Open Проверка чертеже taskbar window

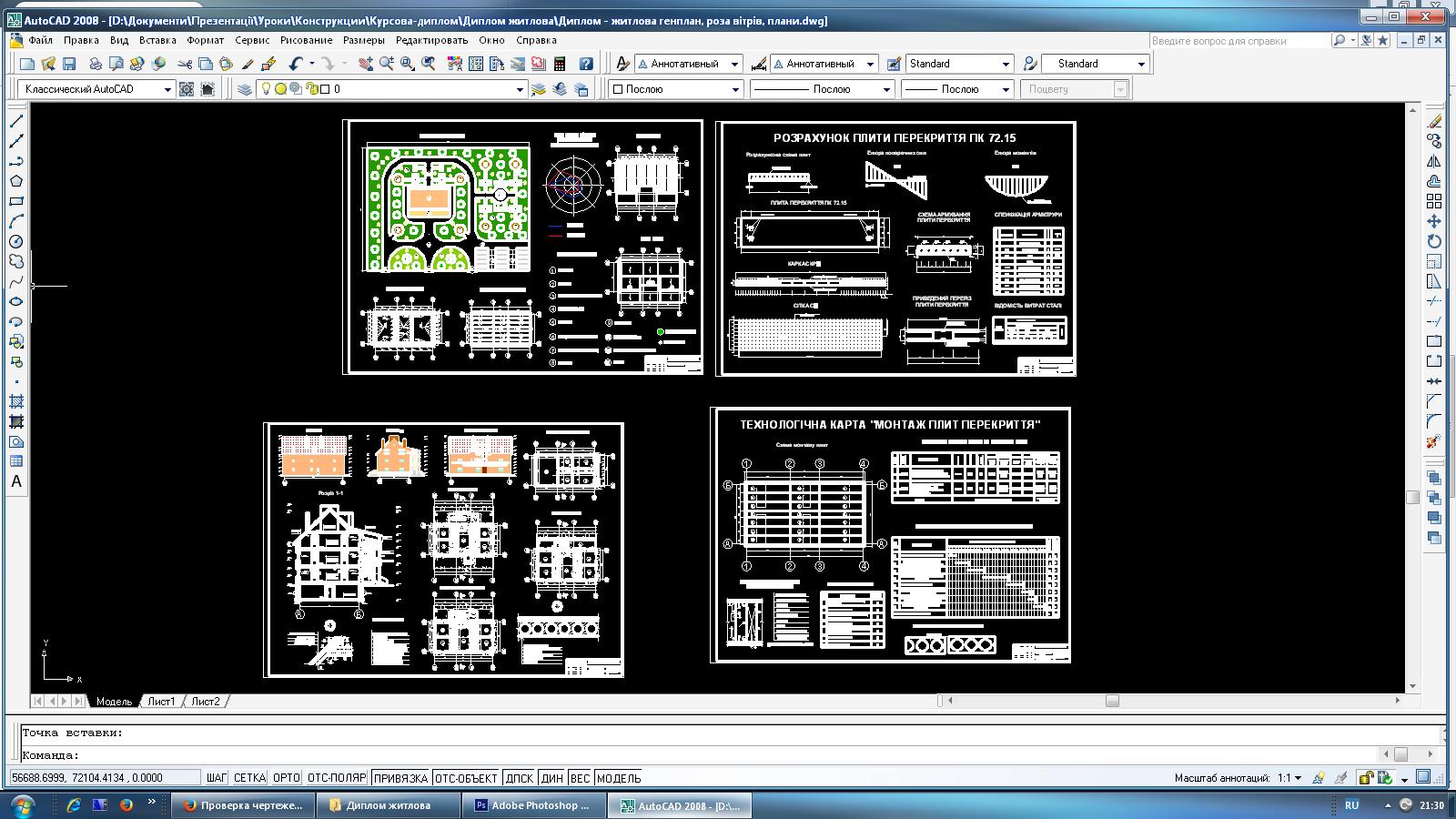pyautogui.click(x=244, y=805)
